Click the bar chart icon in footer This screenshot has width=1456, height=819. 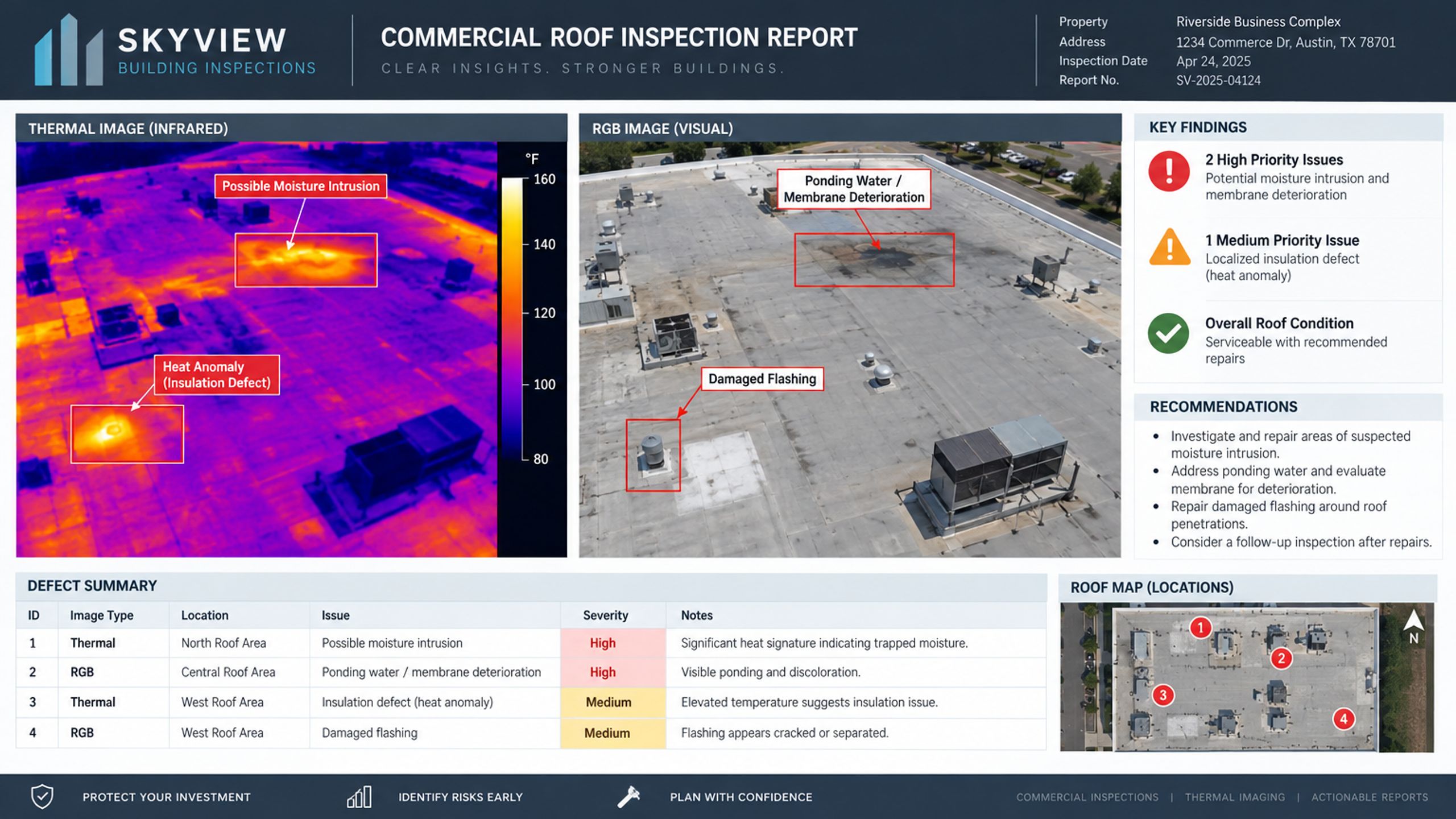[x=359, y=797]
